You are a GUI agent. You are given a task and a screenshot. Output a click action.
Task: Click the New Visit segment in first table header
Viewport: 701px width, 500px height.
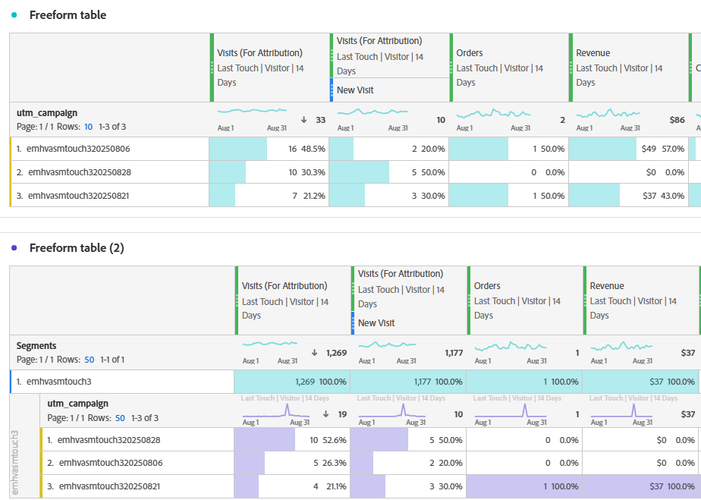[x=359, y=90]
